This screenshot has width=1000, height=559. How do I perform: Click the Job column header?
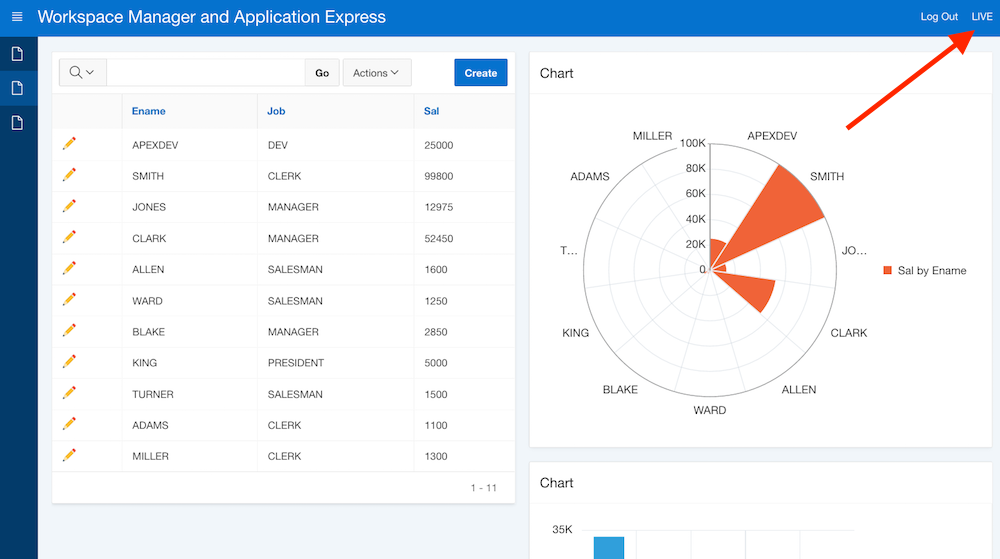pyautogui.click(x=276, y=111)
